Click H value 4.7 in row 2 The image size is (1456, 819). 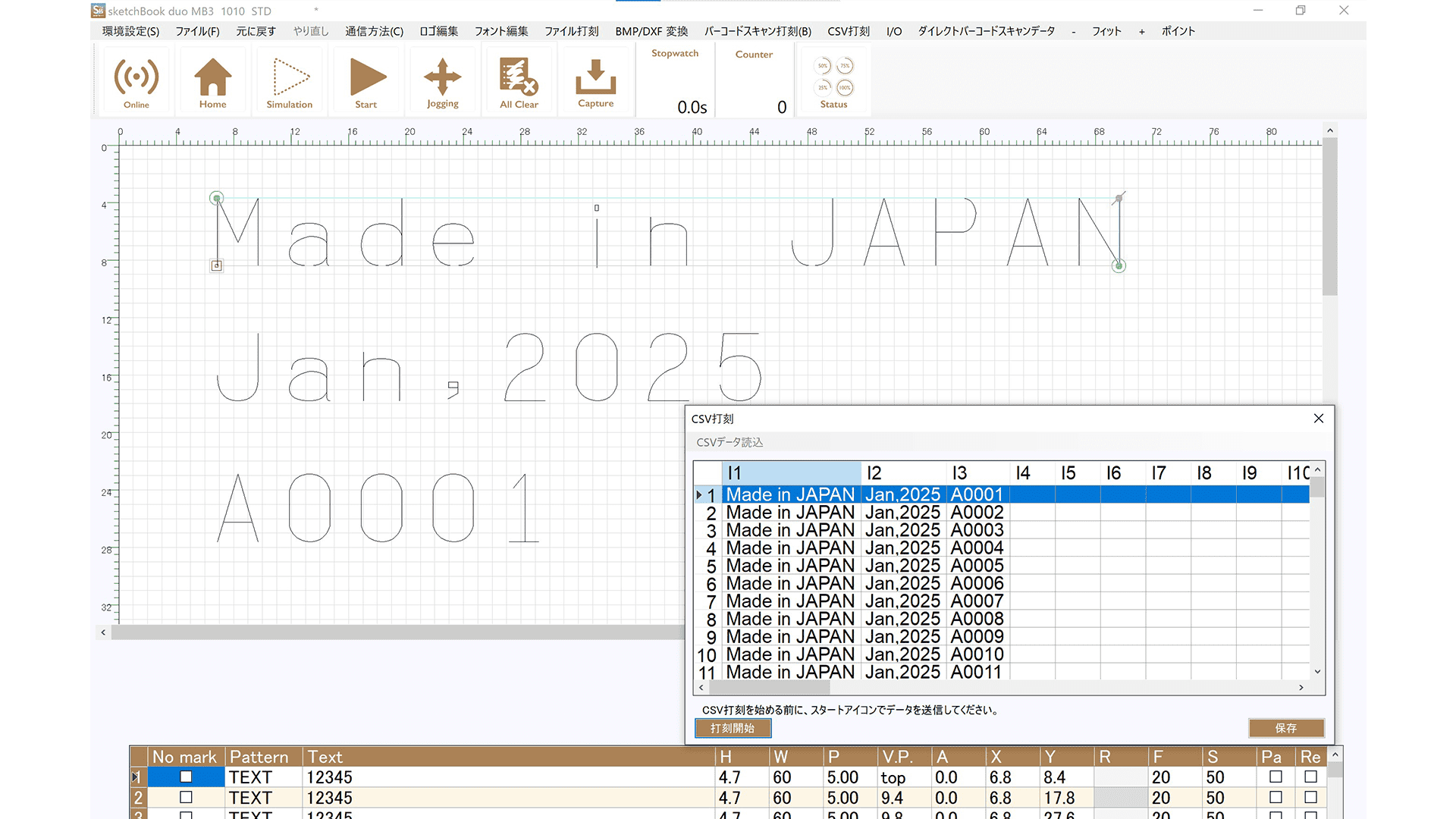741,798
